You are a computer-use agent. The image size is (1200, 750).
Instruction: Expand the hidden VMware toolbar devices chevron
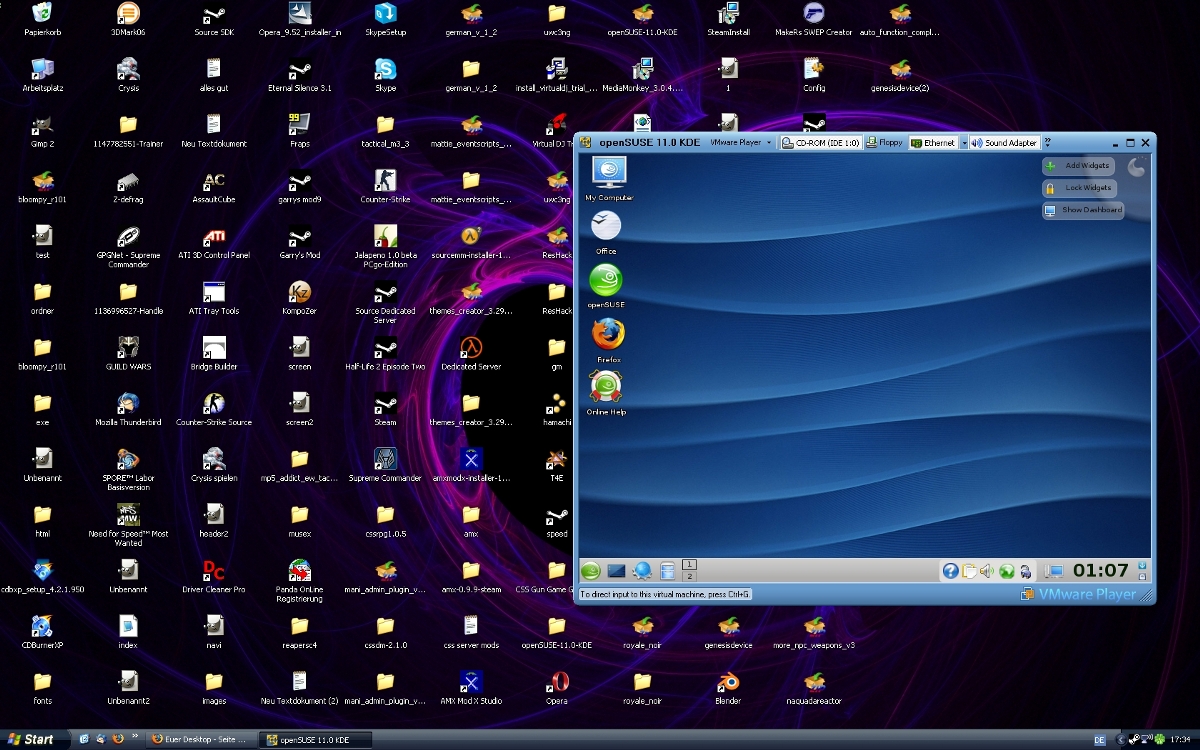click(x=1047, y=143)
